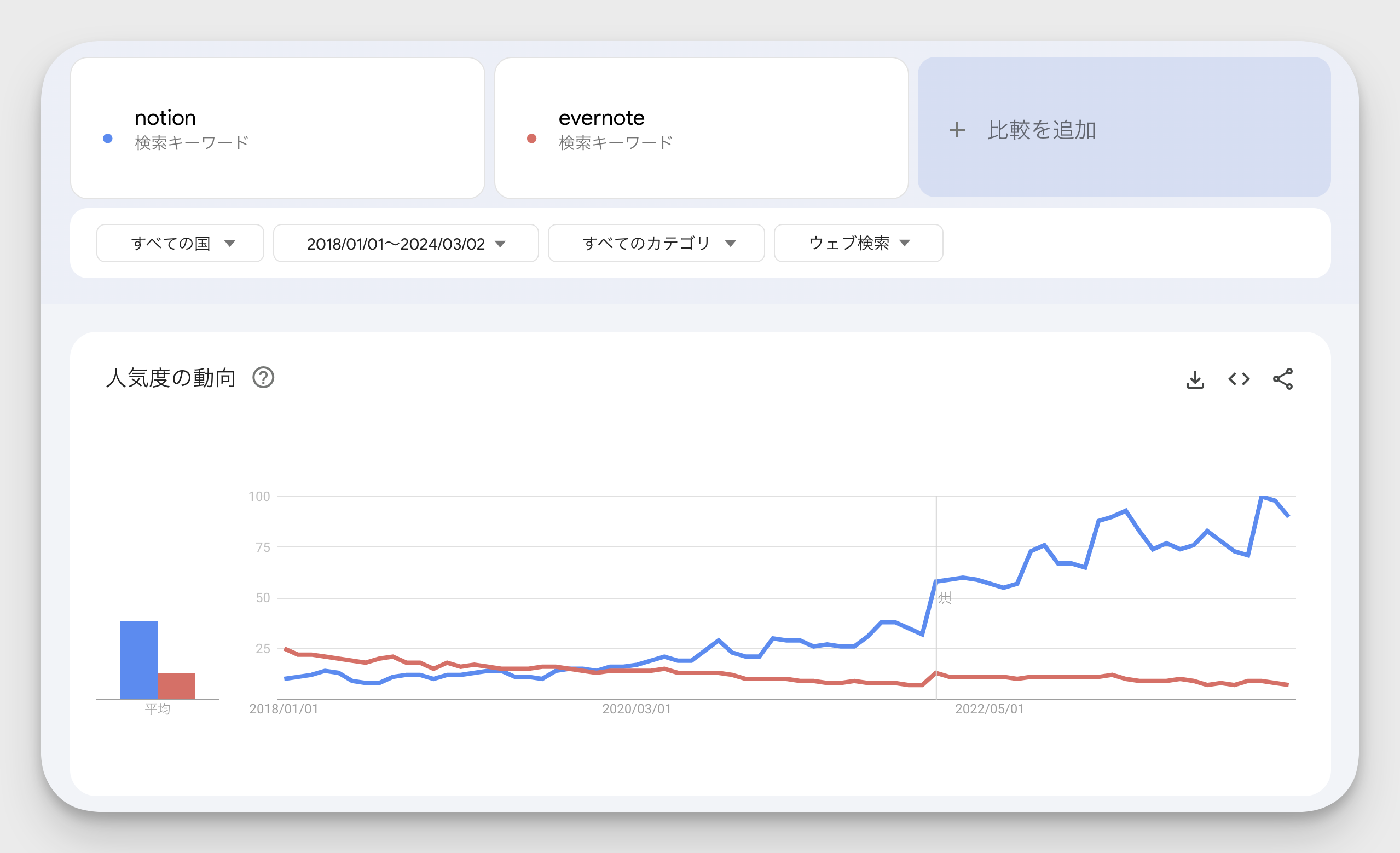
Task: Click the share icon on the chart
Action: tap(1282, 379)
